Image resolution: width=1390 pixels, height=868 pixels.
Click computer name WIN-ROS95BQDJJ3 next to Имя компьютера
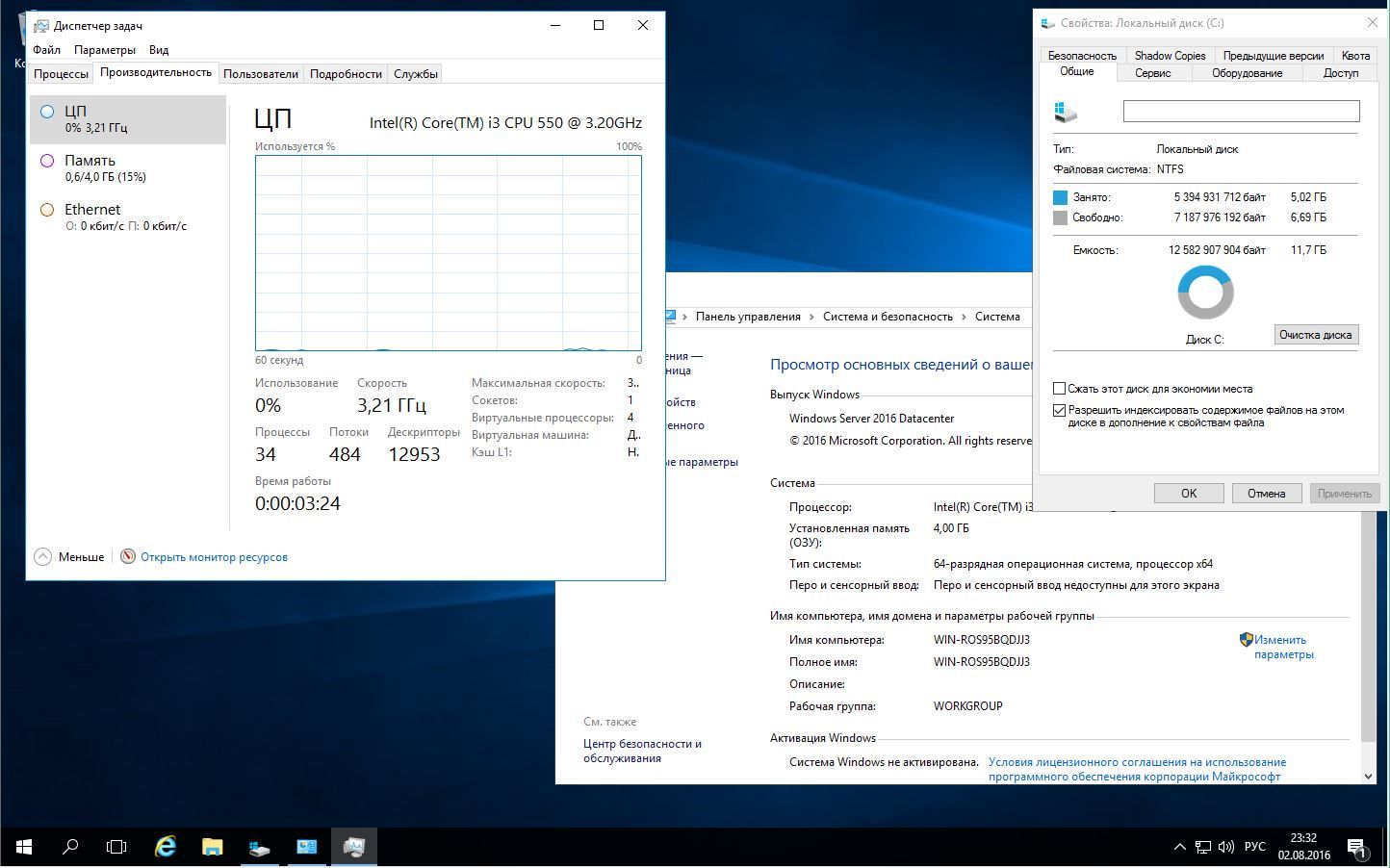click(x=981, y=640)
